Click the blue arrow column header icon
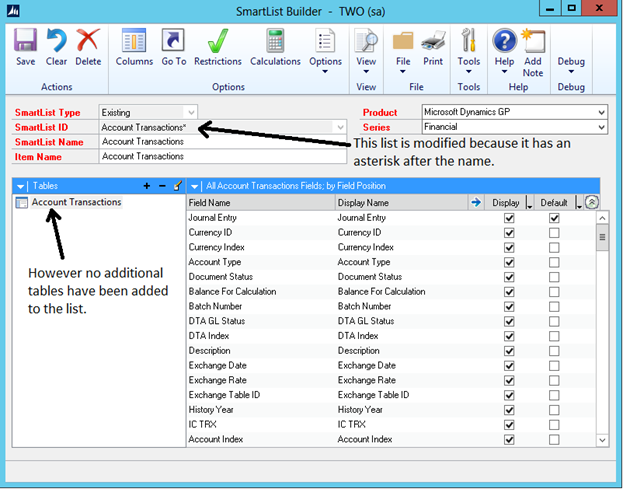The height and width of the screenshot is (489, 623). 476,203
